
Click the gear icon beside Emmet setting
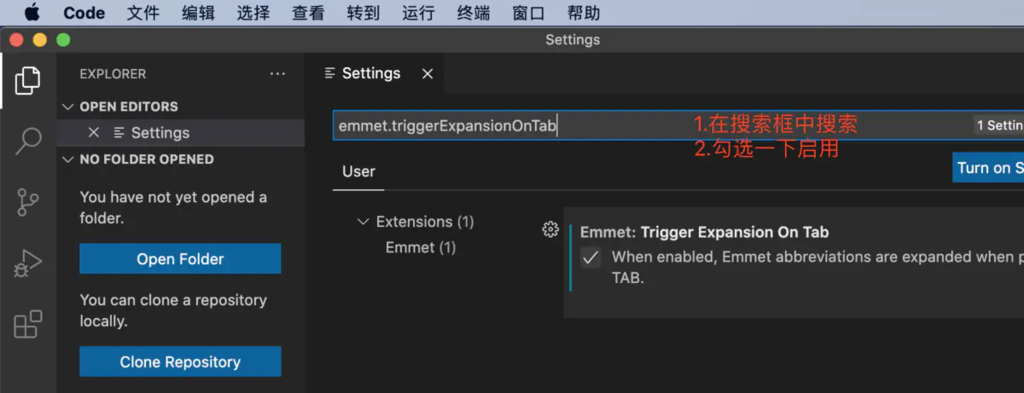click(551, 229)
